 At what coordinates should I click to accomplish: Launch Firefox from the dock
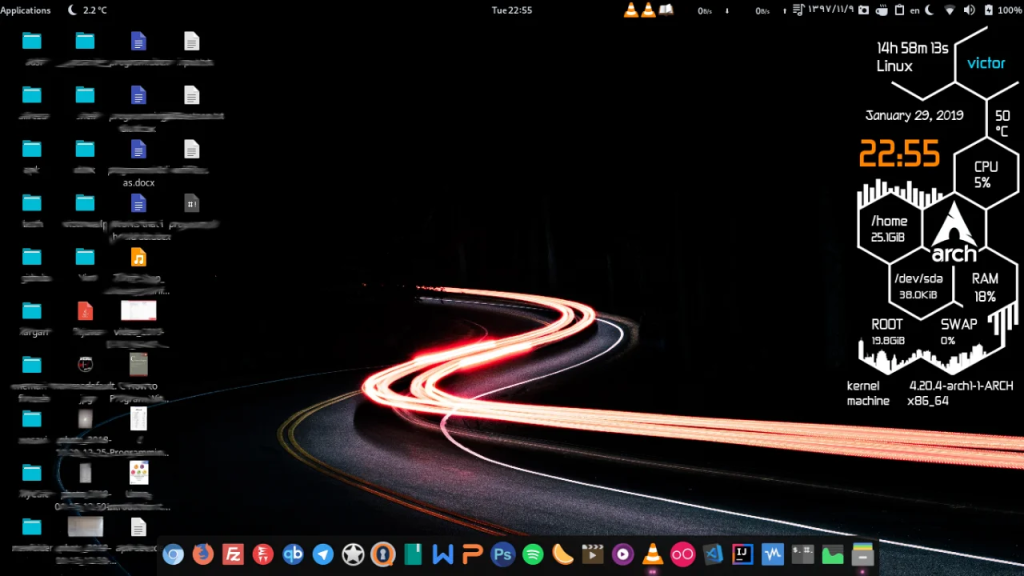tap(203, 554)
